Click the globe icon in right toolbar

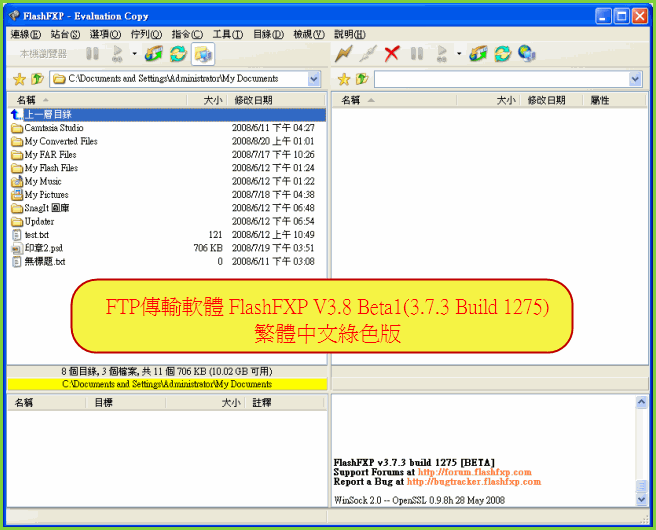(x=526, y=54)
